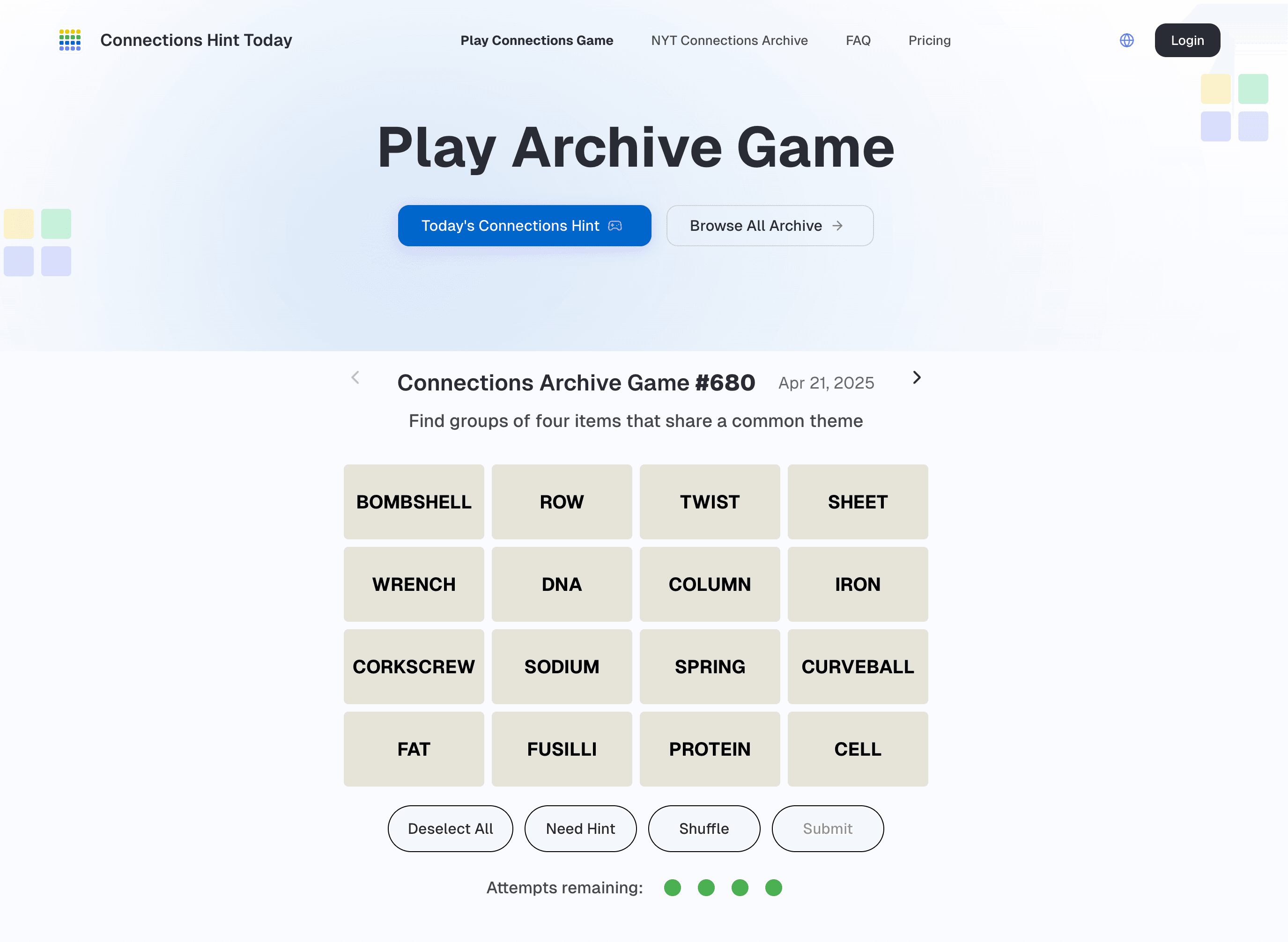The width and height of the screenshot is (1288, 942).
Task: Click the Shuffle button
Action: pyautogui.click(x=704, y=829)
